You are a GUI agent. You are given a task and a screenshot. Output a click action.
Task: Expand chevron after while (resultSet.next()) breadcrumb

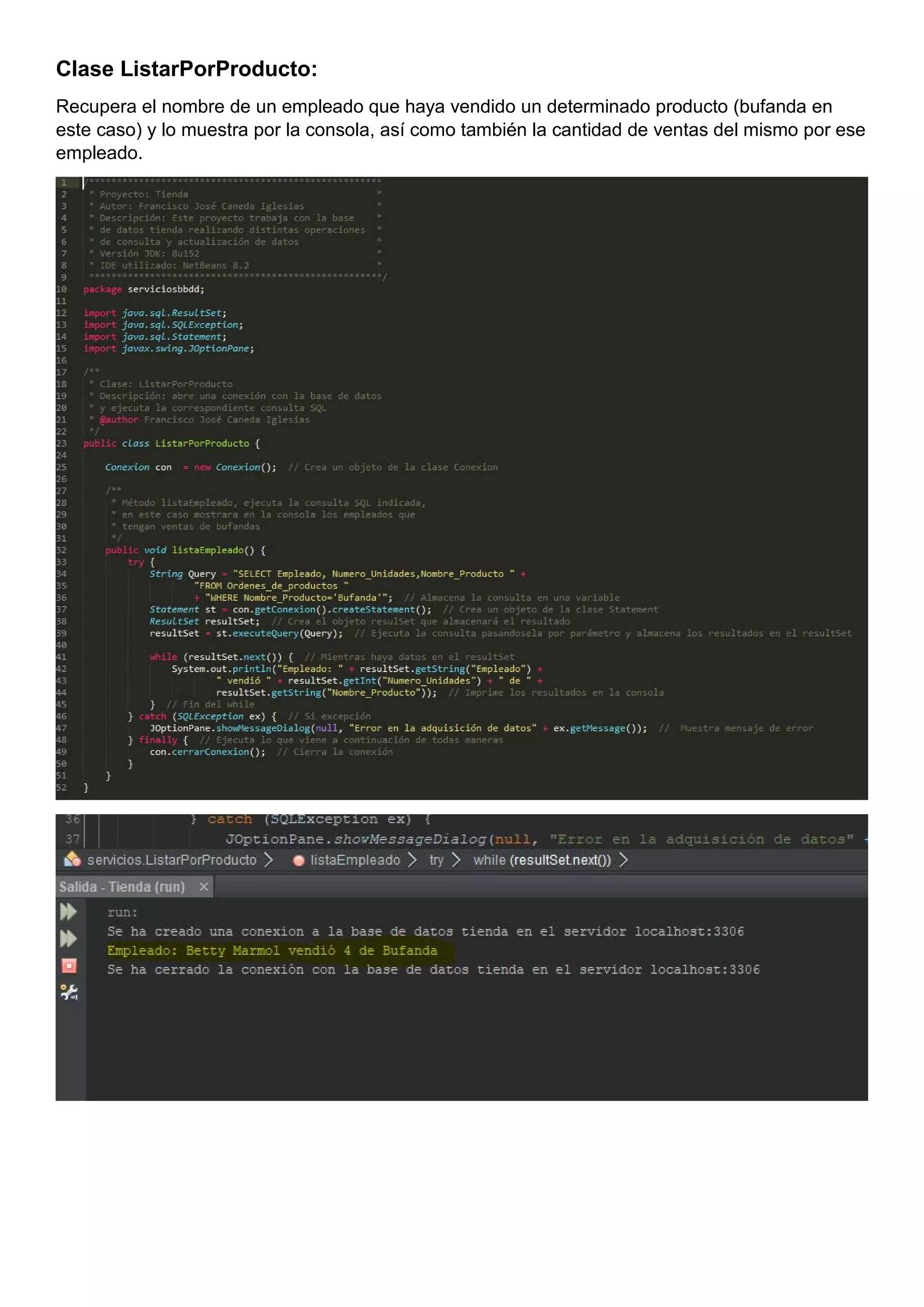[x=623, y=860]
